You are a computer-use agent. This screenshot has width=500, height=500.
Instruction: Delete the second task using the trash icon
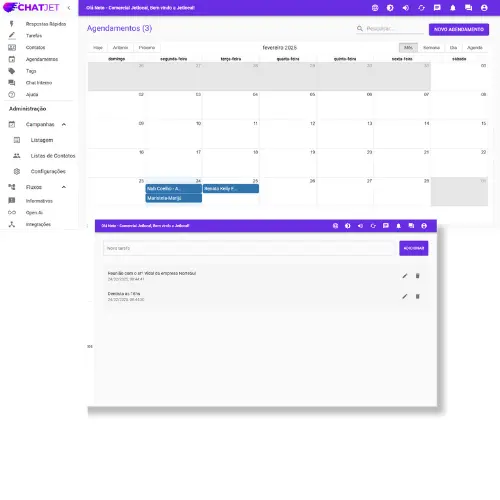point(417,296)
